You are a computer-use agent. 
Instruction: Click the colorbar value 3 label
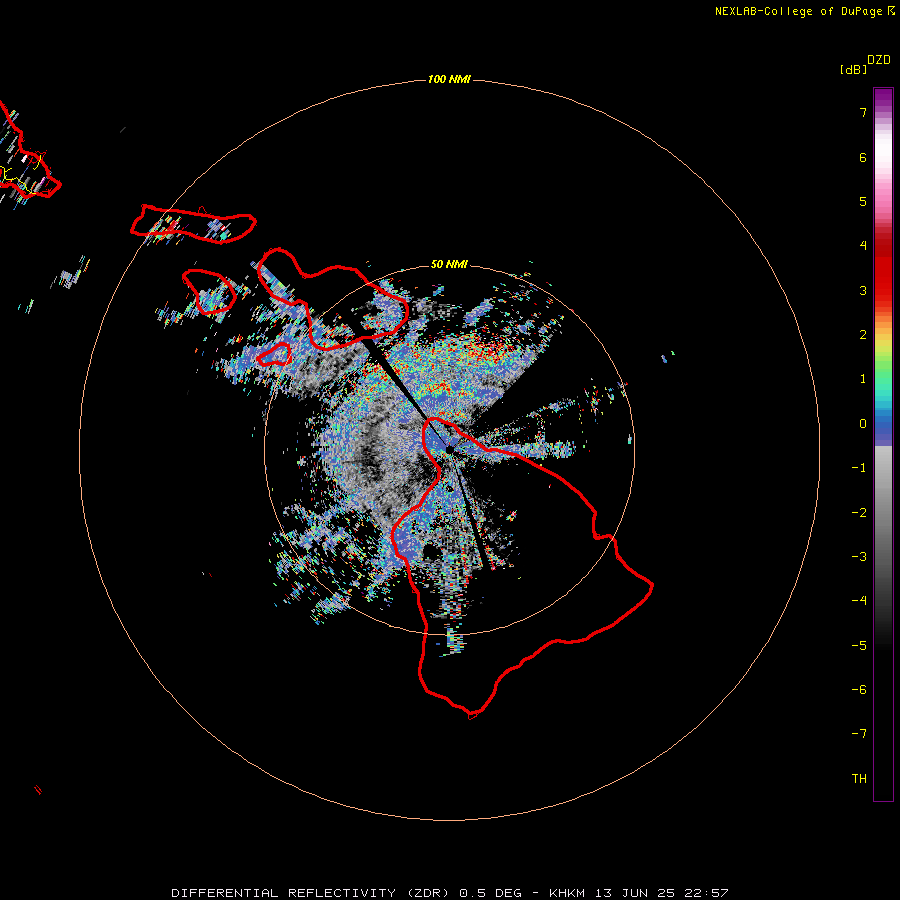(863, 290)
